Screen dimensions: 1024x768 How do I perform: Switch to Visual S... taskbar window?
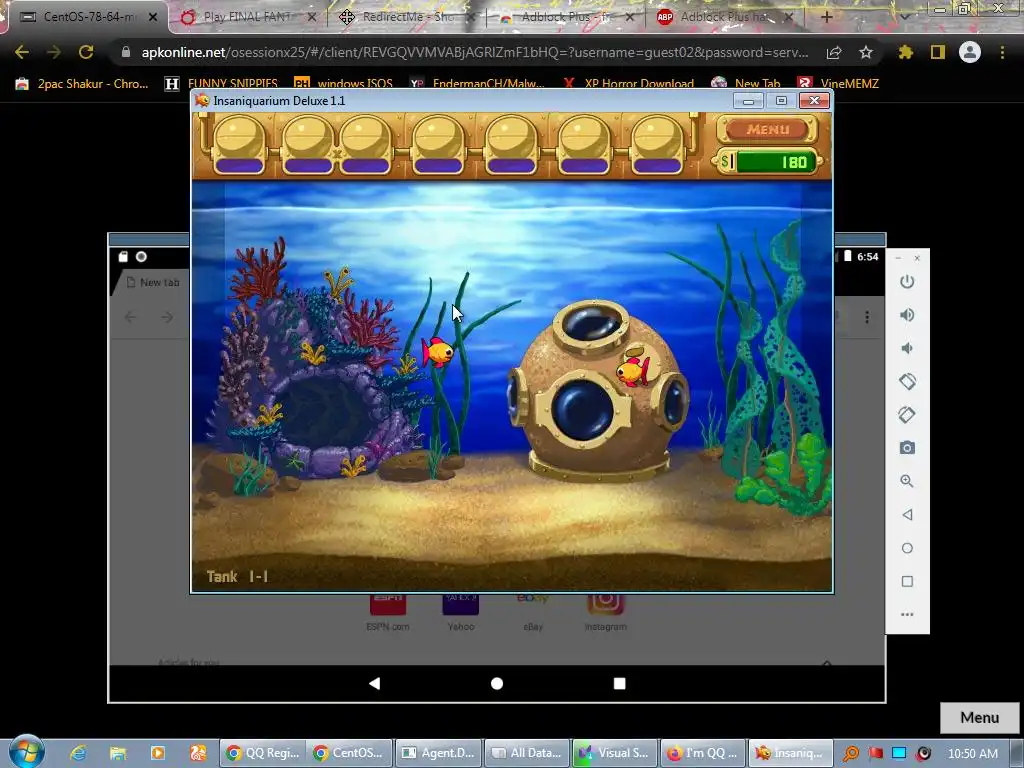pyautogui.click(x=614, y=753)
